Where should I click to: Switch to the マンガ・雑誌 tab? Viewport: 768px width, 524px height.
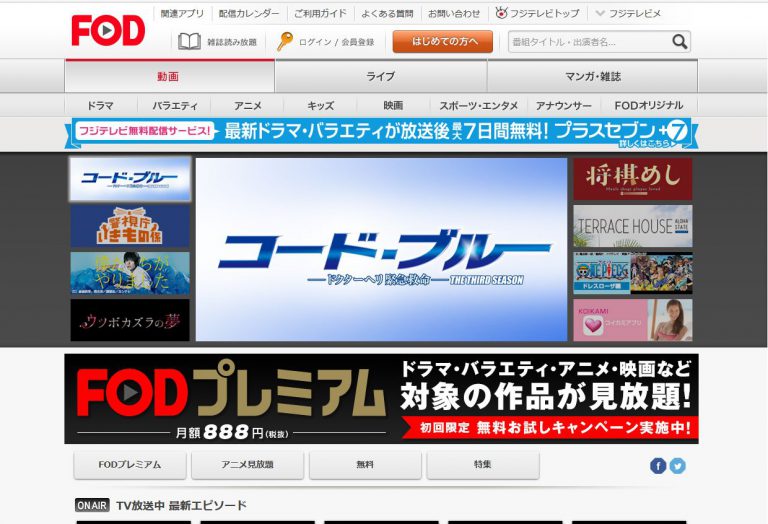593,76
